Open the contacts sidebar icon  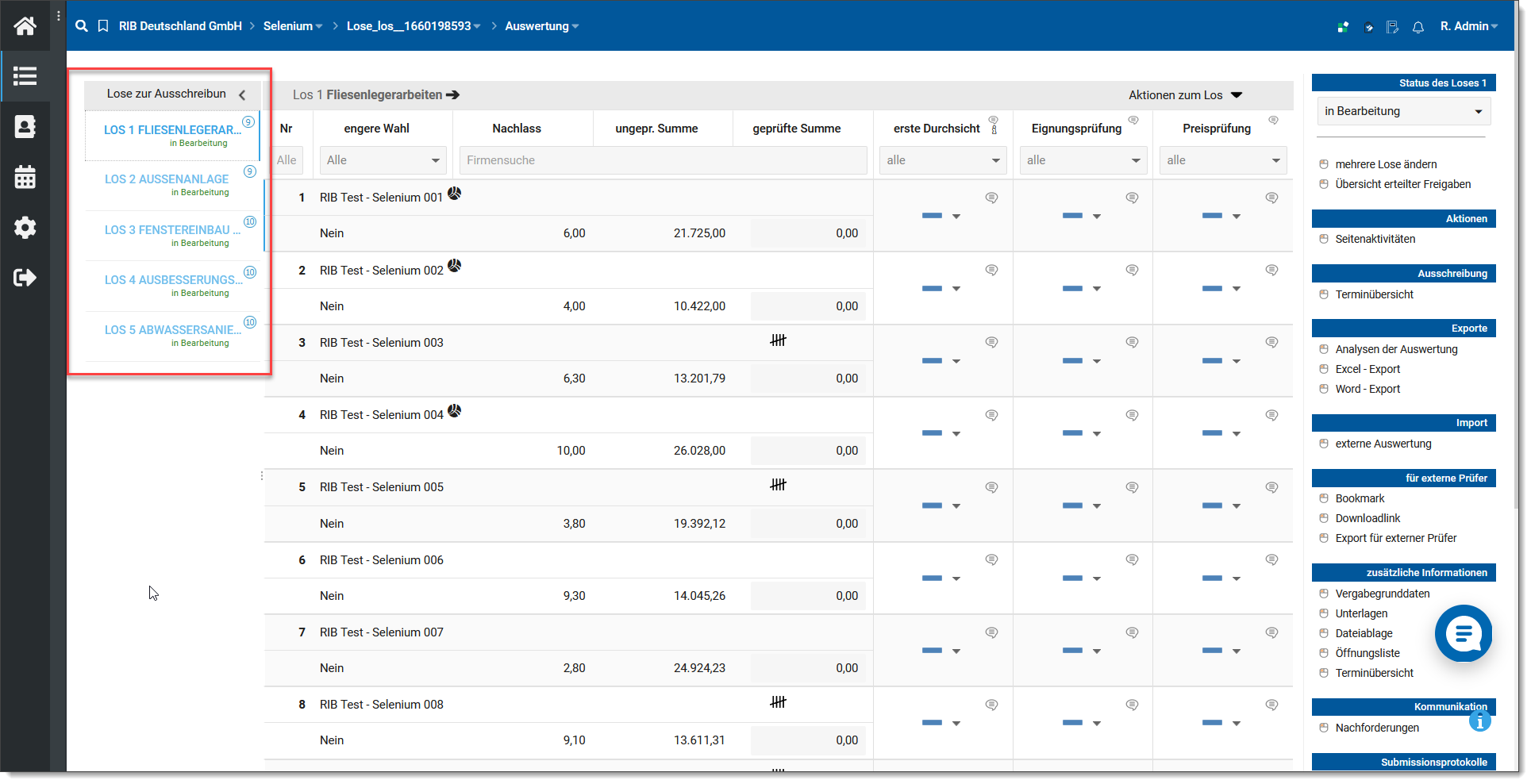(25, 127)
